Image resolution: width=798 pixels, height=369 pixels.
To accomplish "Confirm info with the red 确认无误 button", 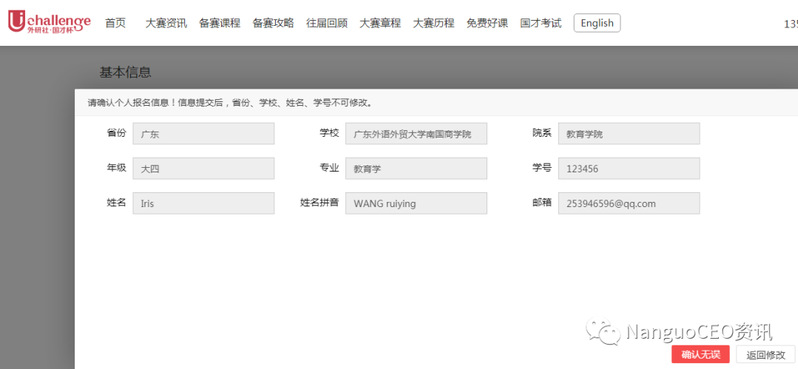I will coord(700,354).
